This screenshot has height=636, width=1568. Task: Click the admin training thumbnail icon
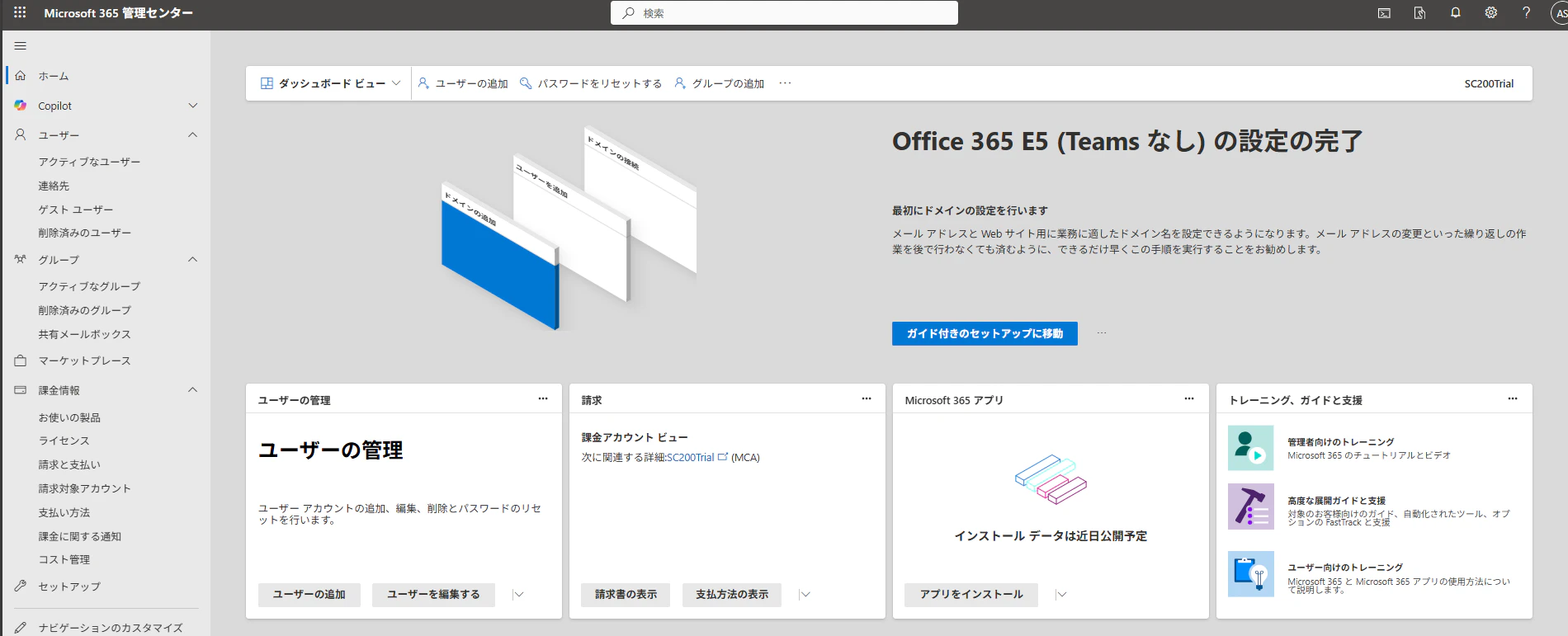(x=1251, y=448)
